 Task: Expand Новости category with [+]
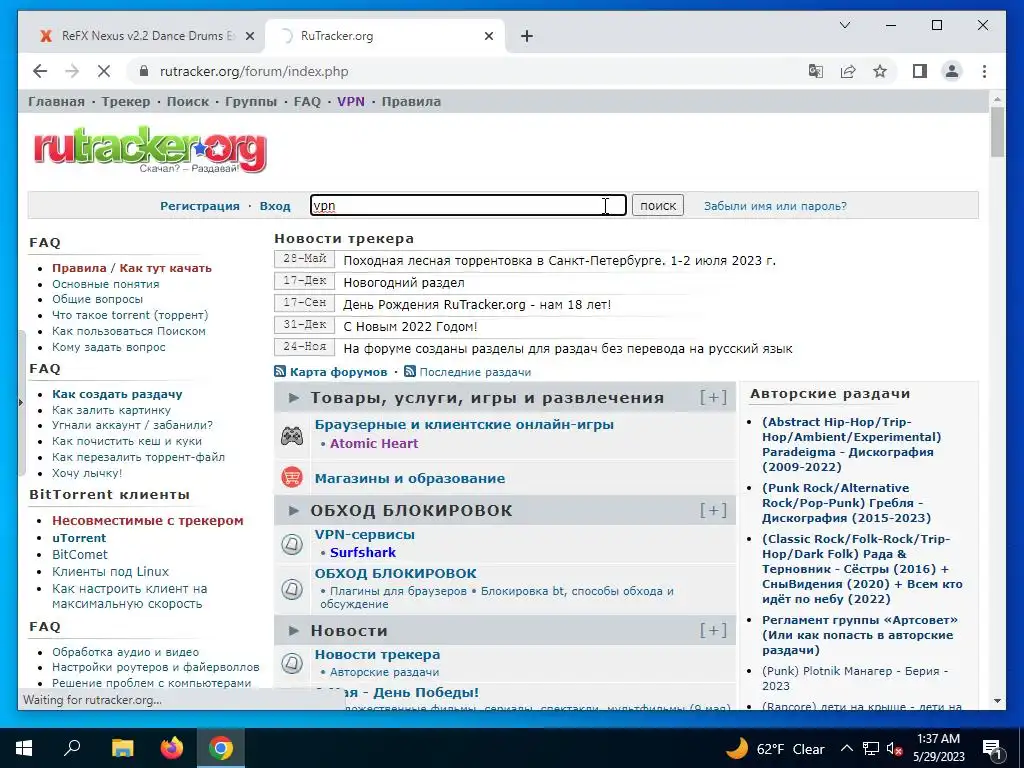[x=713, y=630]
